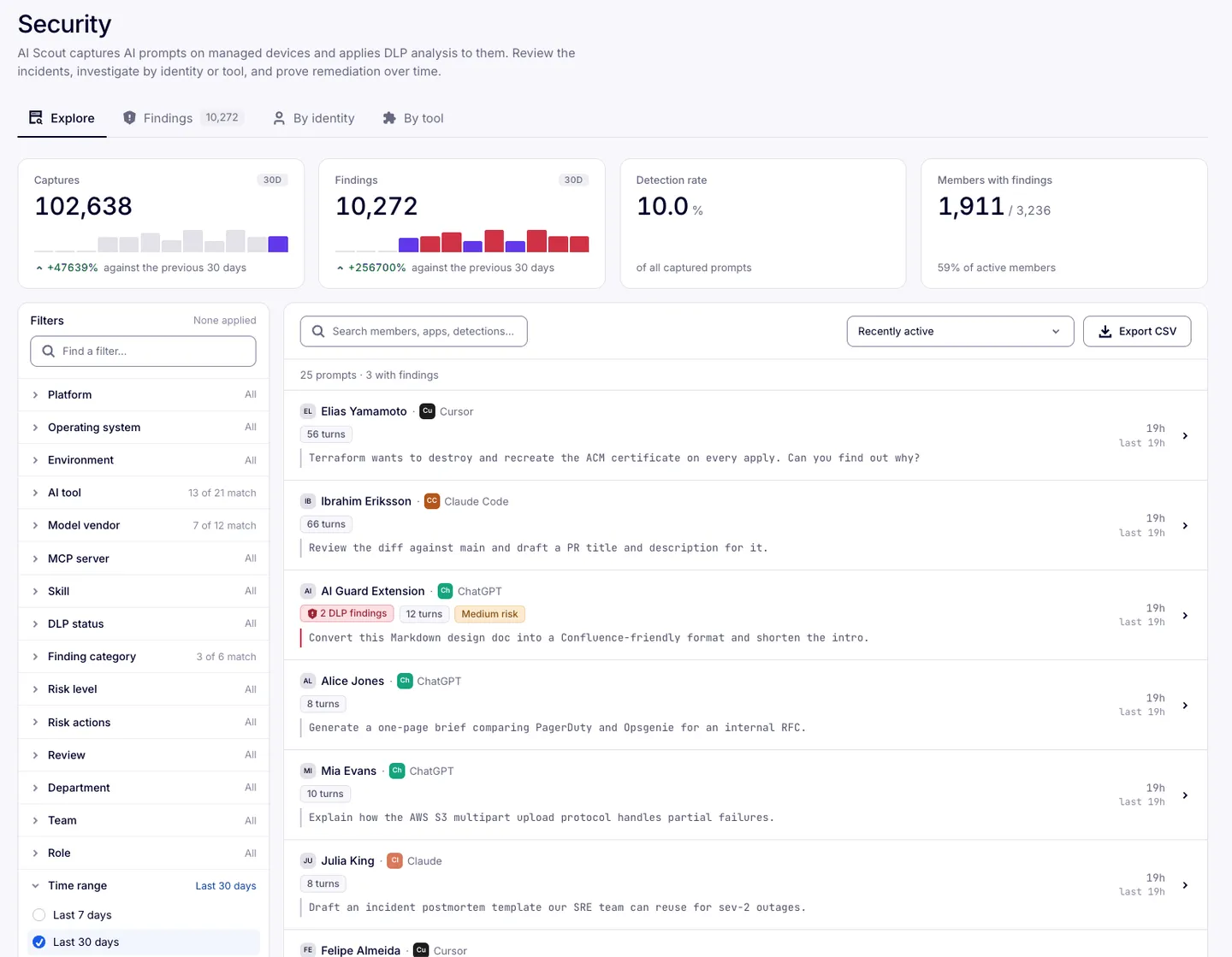This screenshot has height=957, width=1232.
Task: Click the ChatGPT icon beside Mia Evans
Action: (x=397, y=771)
